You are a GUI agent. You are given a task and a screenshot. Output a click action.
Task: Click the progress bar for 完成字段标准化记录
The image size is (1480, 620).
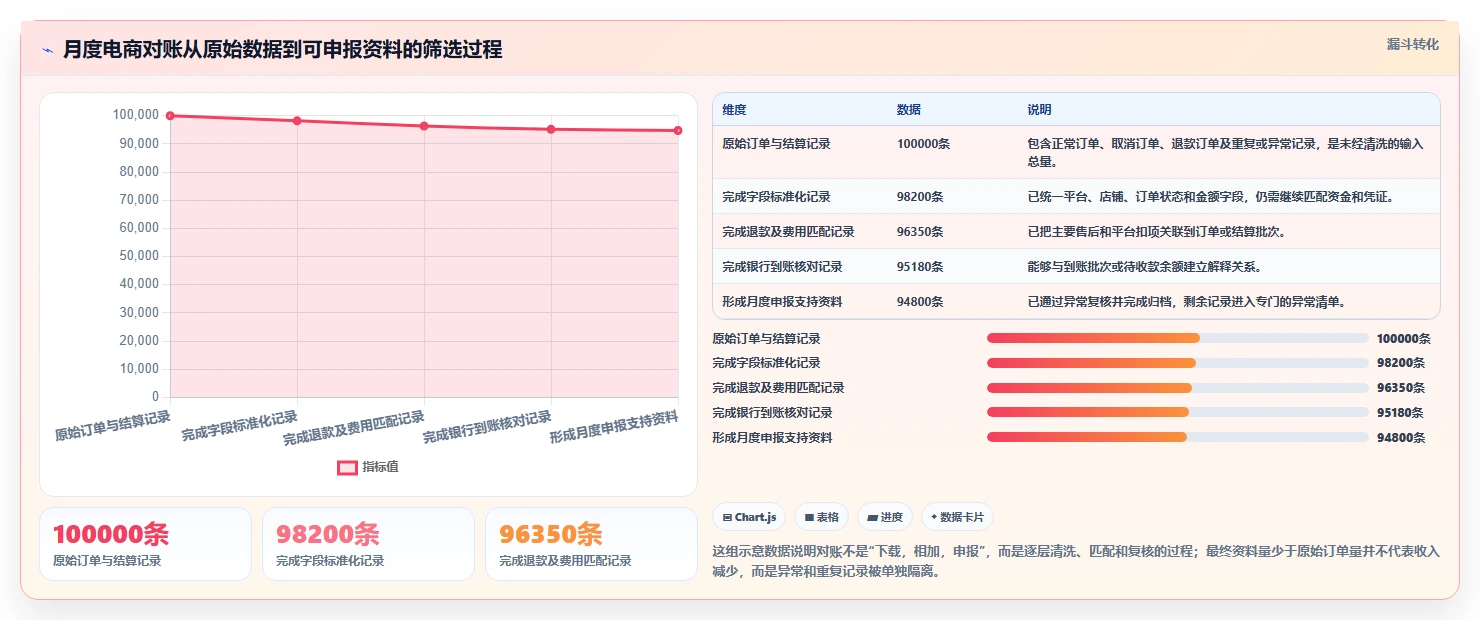[x=1178, y=363]
